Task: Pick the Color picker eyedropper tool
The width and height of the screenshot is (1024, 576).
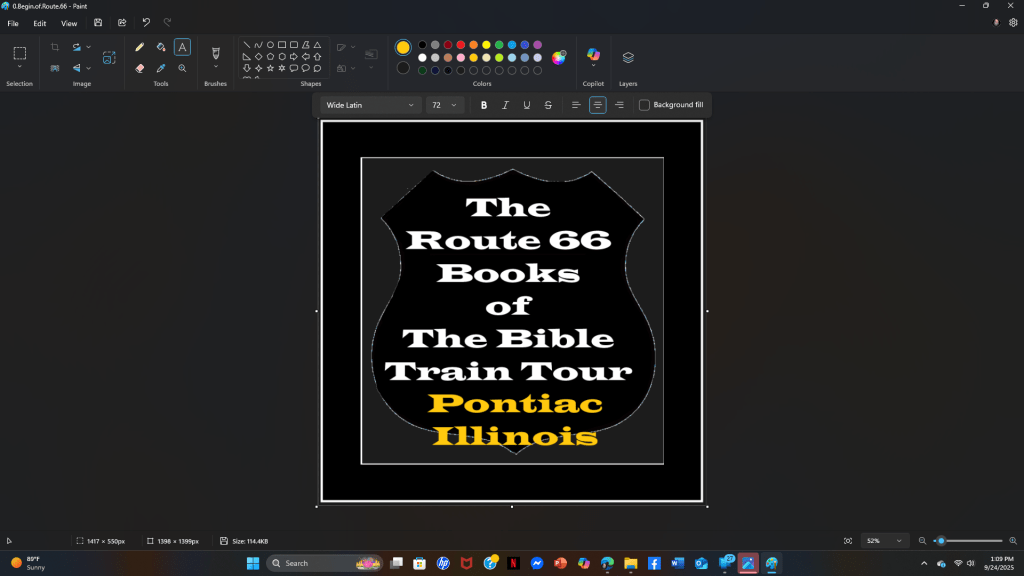Action: (x=161, y=68)
